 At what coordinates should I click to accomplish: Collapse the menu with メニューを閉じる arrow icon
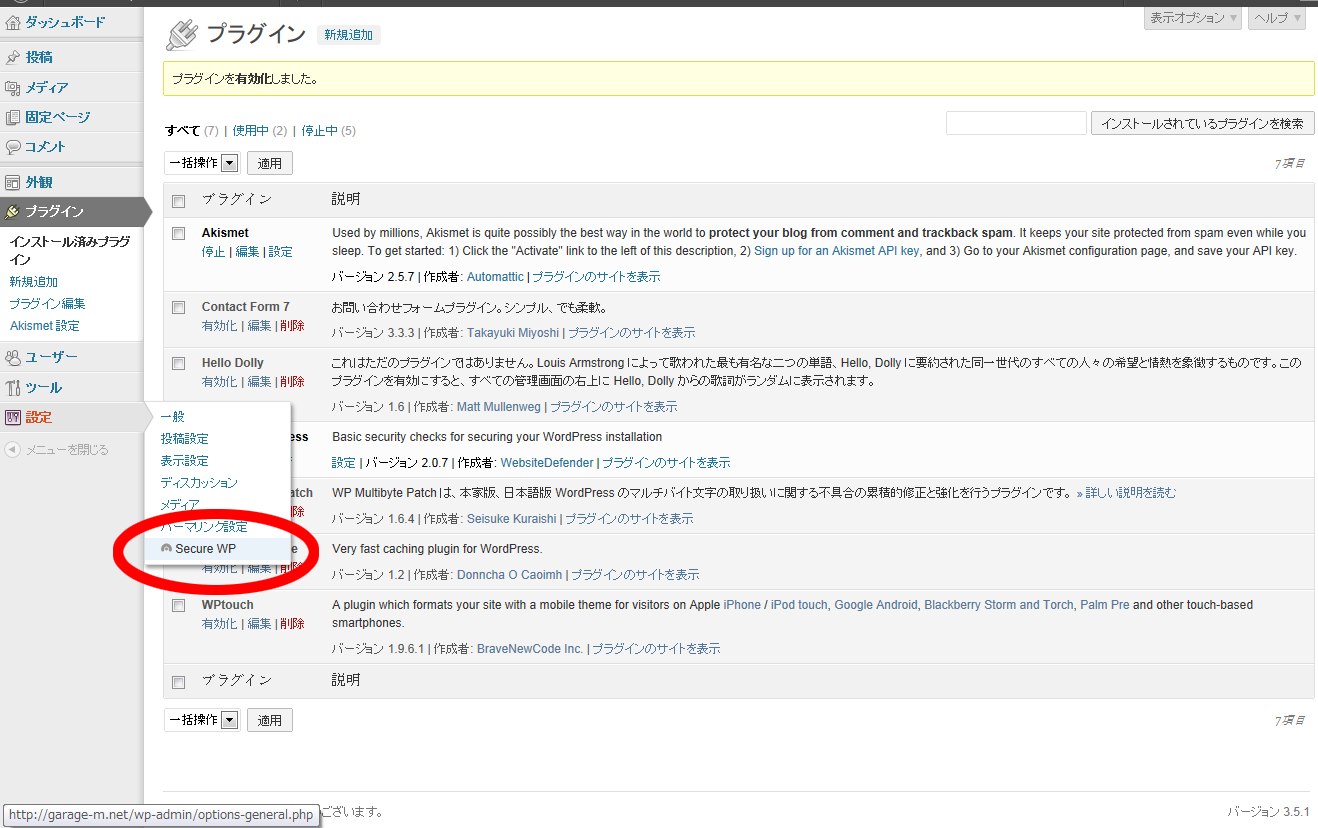click(13, 450)
